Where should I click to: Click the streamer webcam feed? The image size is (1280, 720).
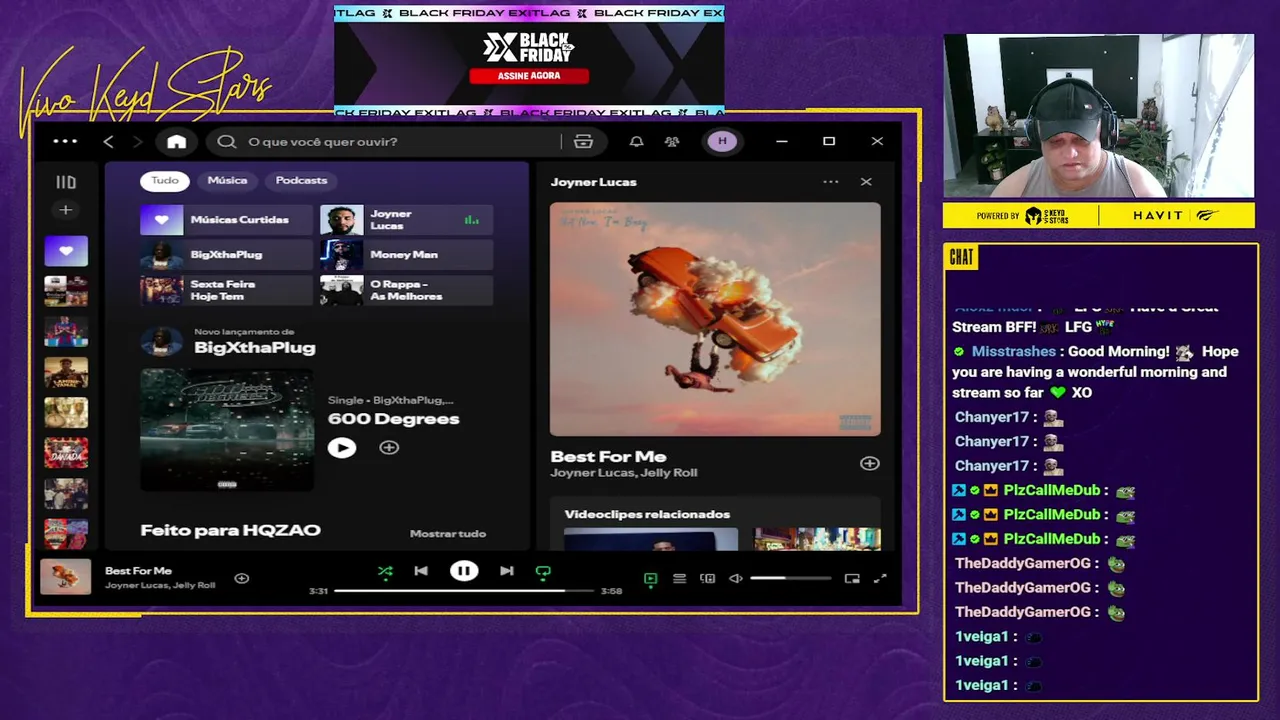tap(1098, 117)
